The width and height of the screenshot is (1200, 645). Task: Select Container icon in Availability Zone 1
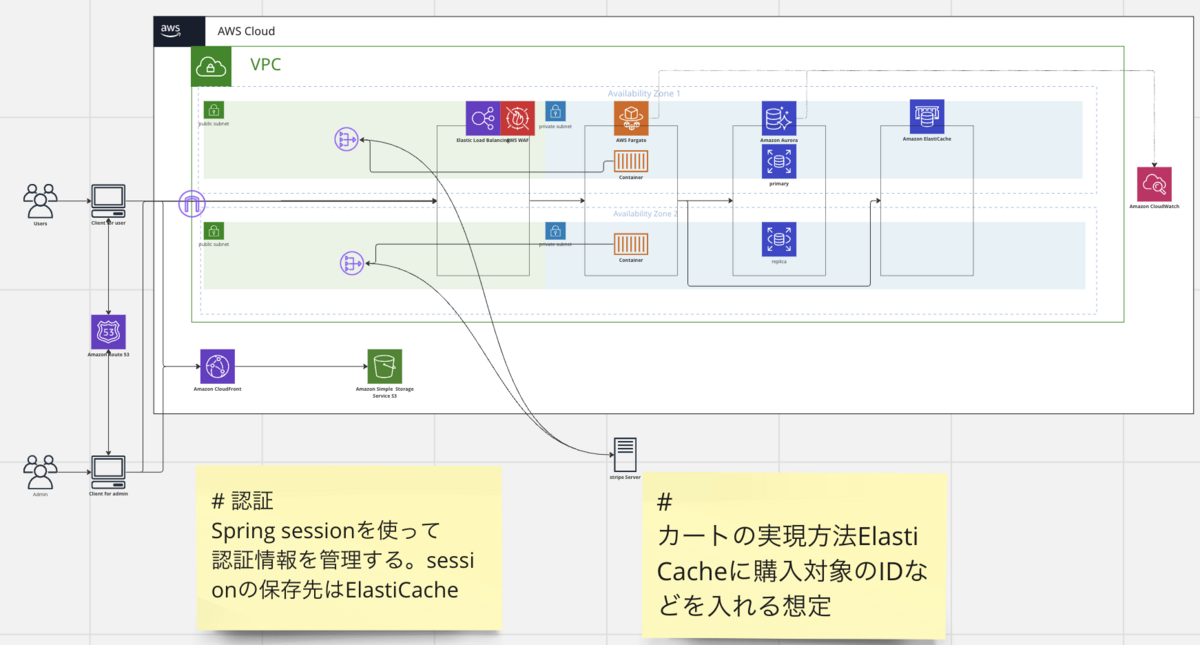631,161
